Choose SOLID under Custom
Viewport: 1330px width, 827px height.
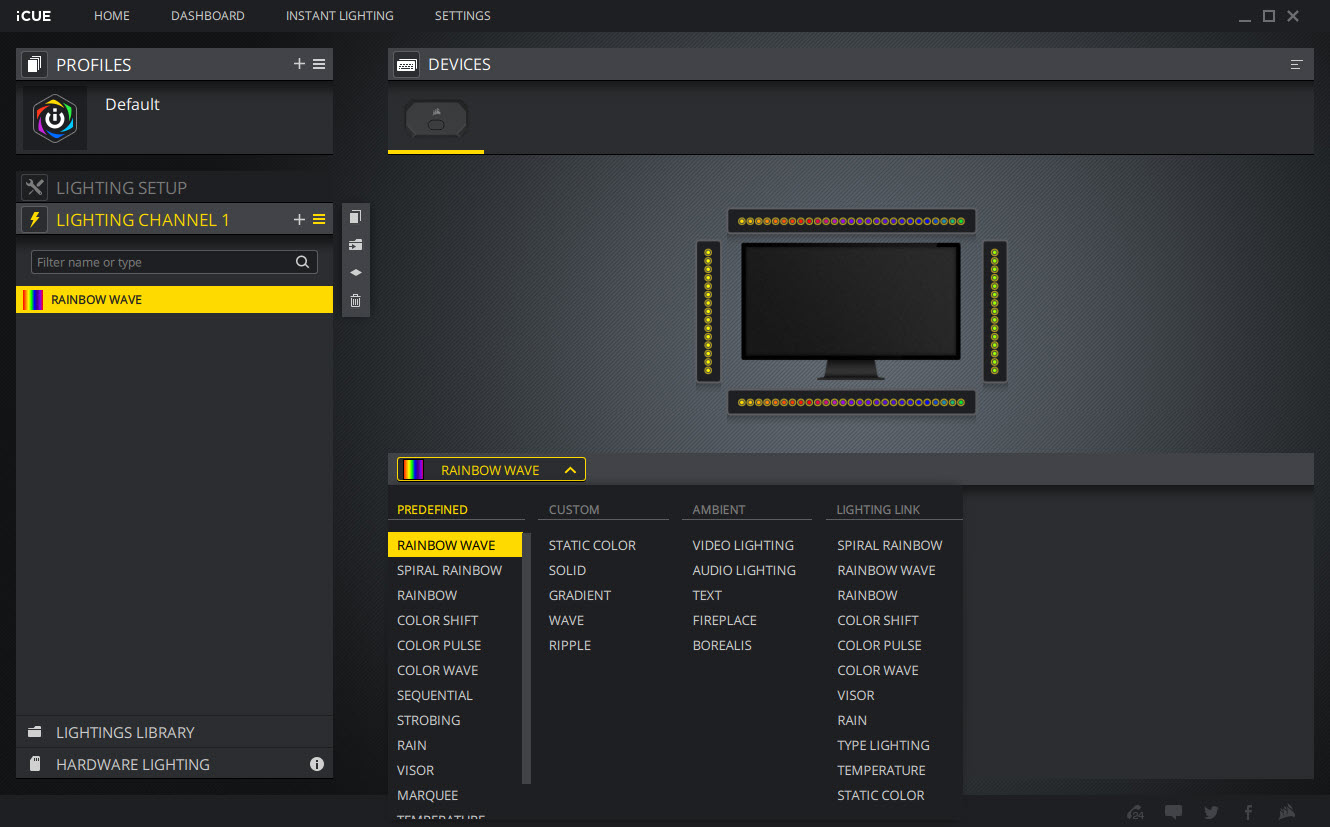tap(568, 570)
